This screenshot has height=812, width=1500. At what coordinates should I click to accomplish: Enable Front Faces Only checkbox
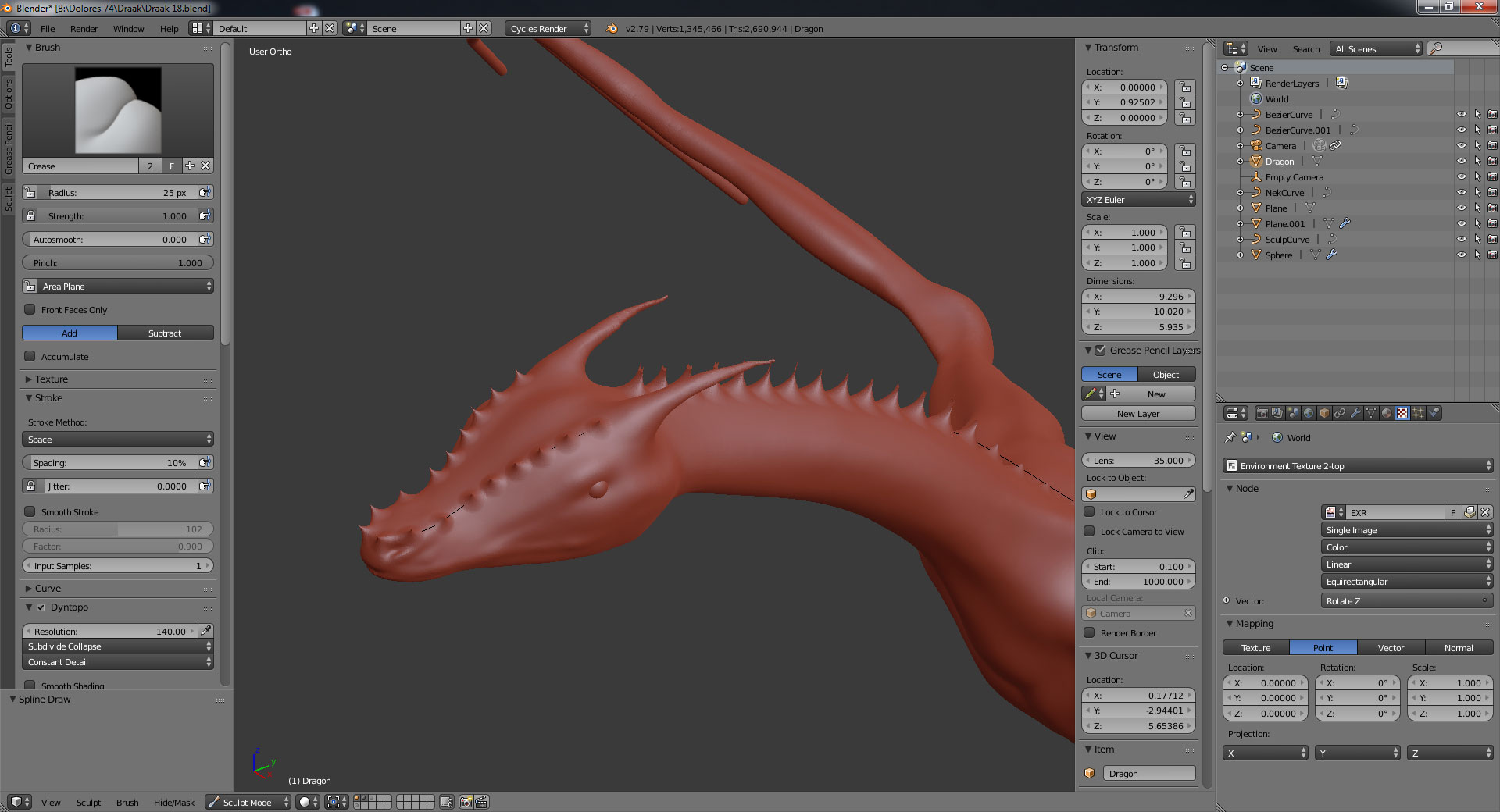[x=30, y=310]
